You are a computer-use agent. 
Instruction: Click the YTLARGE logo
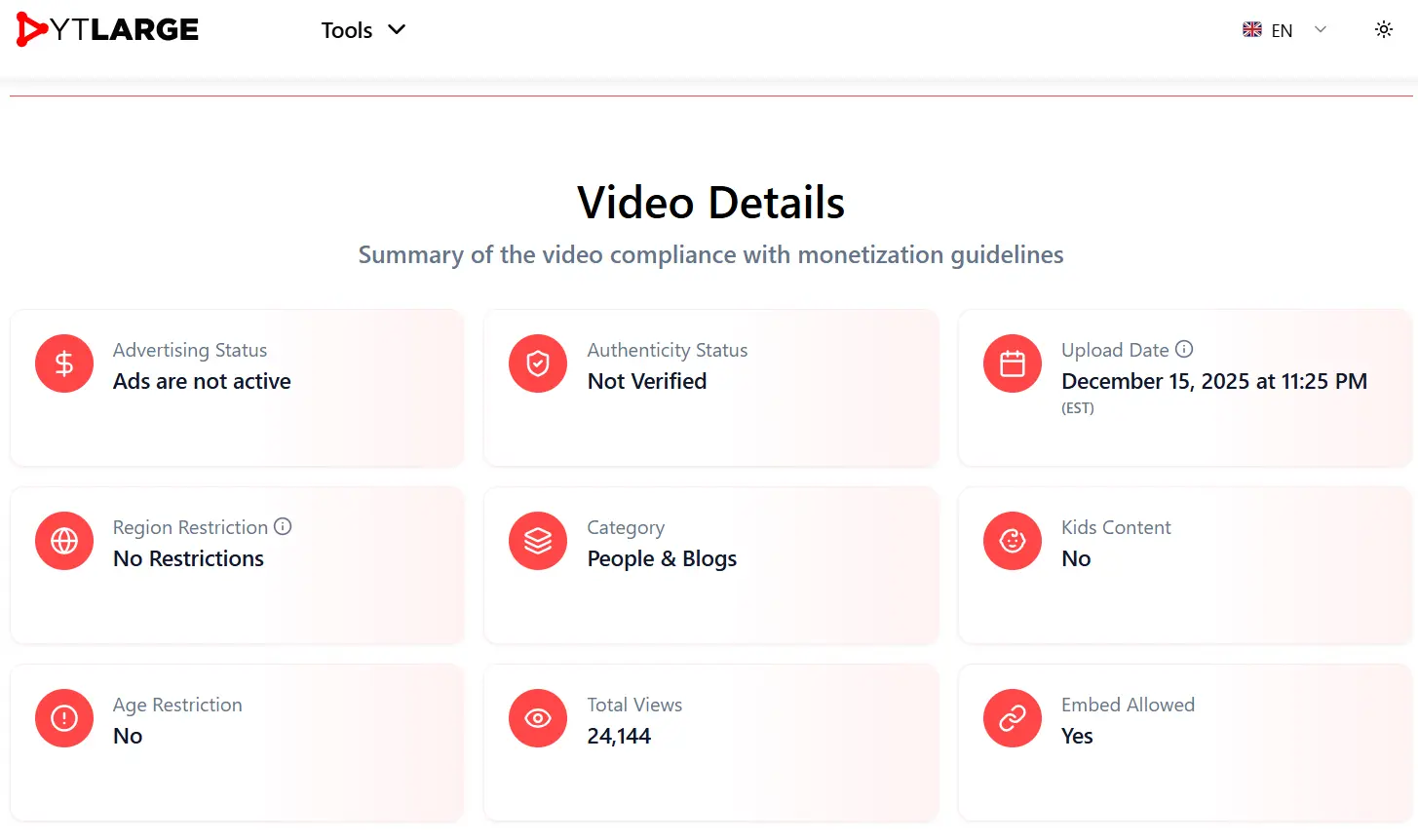tap(107, 29)
